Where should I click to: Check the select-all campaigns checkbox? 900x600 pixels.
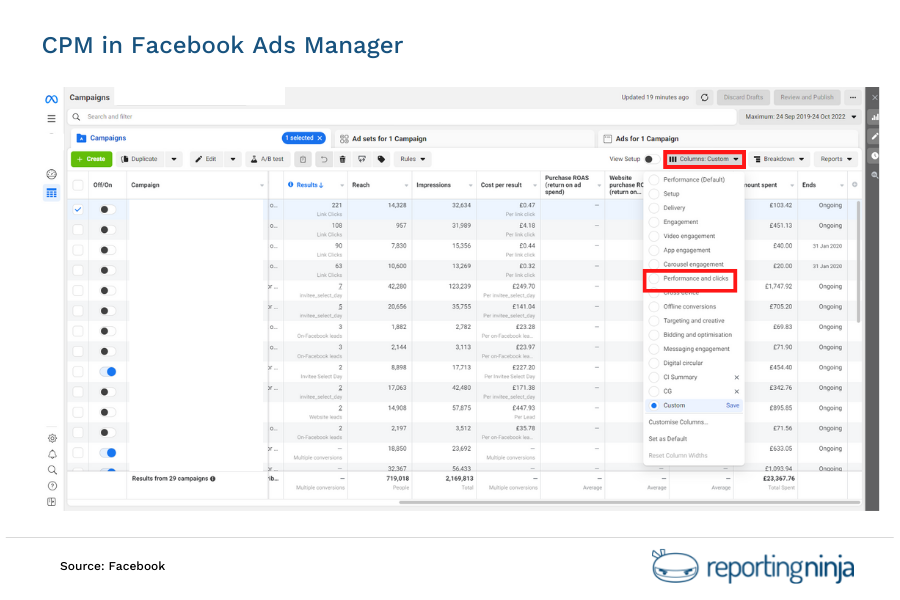point(77,185)
